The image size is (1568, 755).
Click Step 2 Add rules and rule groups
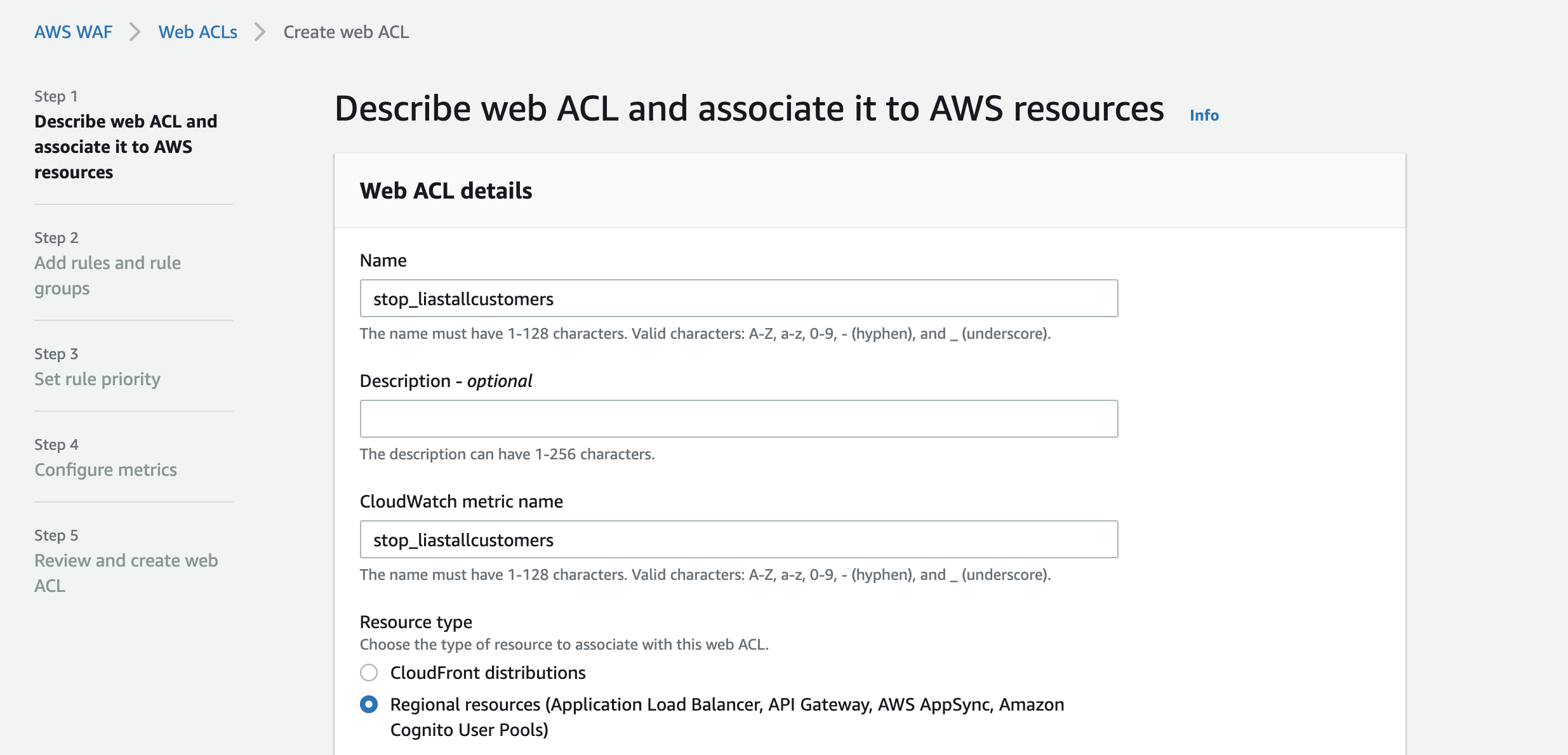pos(107,275)
